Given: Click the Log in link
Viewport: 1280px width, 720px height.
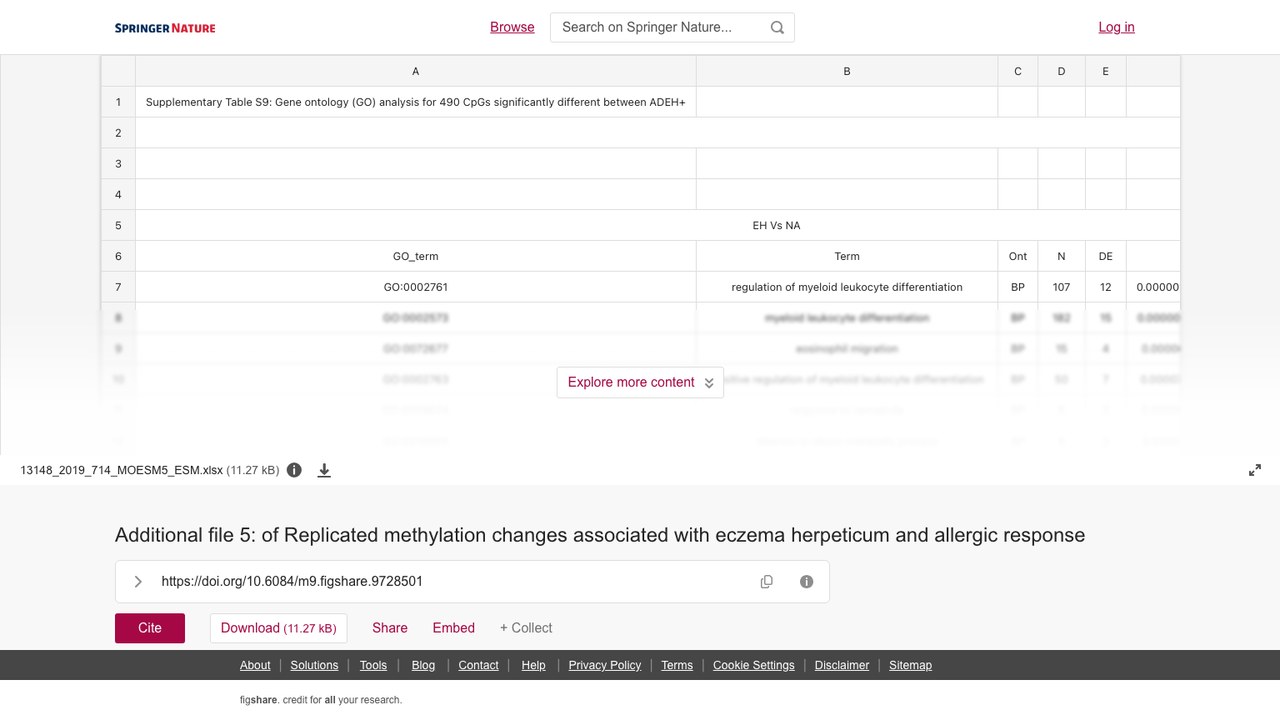Looking at the screenshot, I should click(x=1116, y=27).
